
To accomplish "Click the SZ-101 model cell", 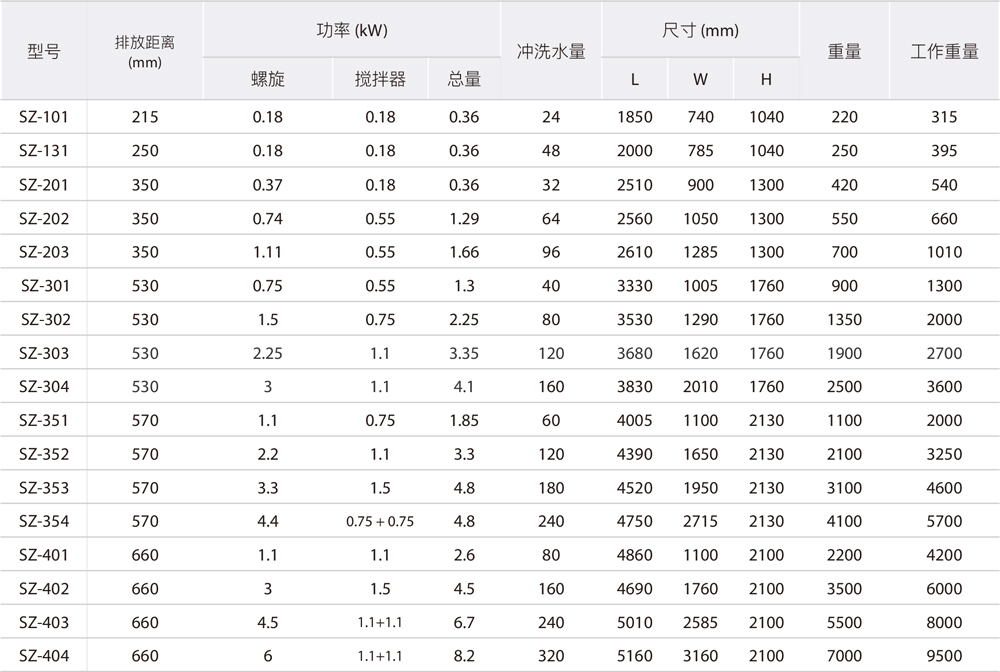I will [44, 117].
